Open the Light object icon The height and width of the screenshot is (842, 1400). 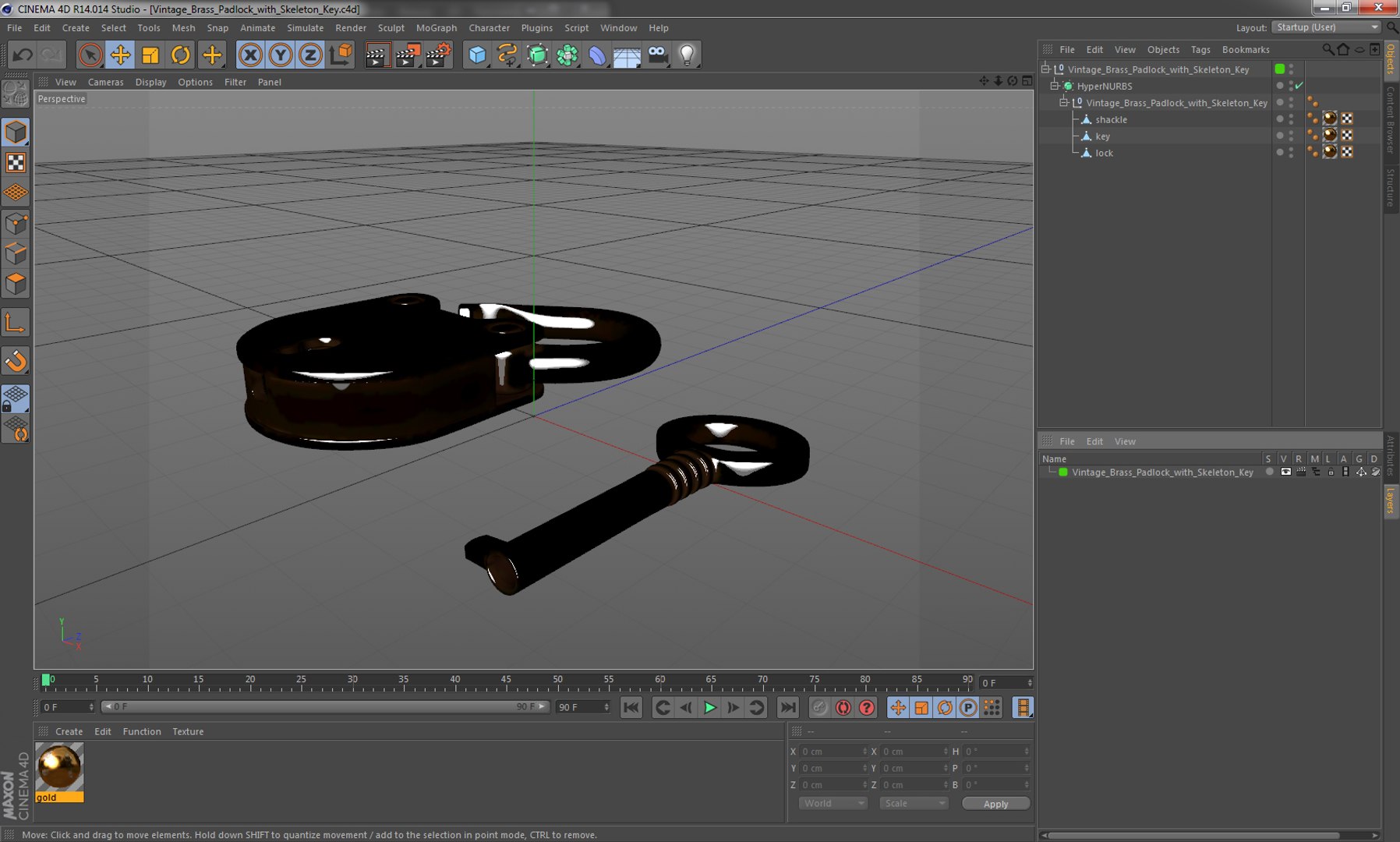(687, 55)
